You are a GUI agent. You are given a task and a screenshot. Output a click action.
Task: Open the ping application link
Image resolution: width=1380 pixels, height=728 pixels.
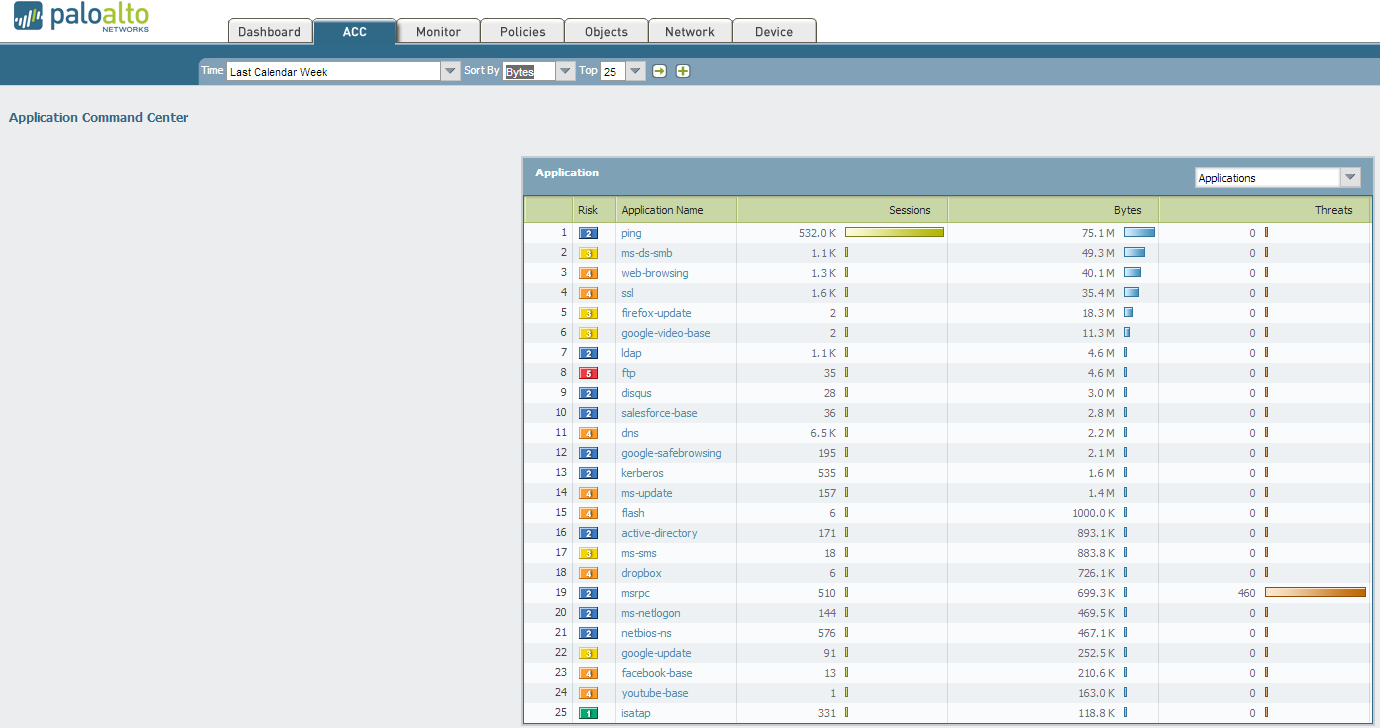coord(631,233)
